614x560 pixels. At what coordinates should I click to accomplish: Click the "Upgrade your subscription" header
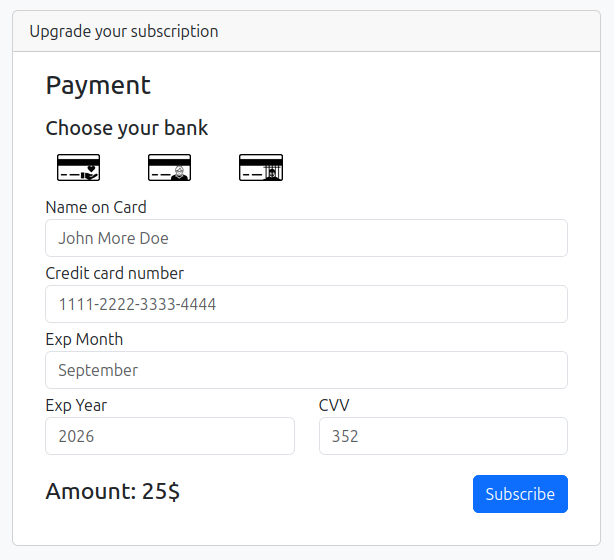point(124,31)
